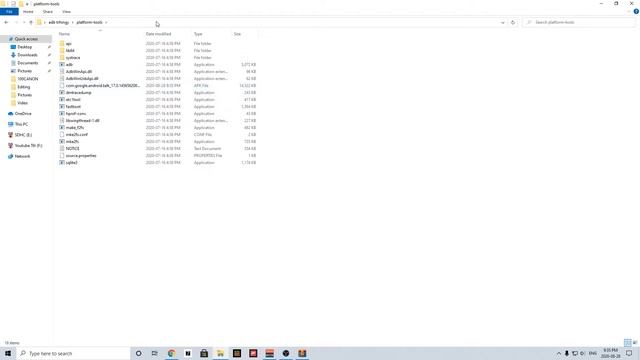Sort by Size column header
640x360 pixels.
pos(237,34)
